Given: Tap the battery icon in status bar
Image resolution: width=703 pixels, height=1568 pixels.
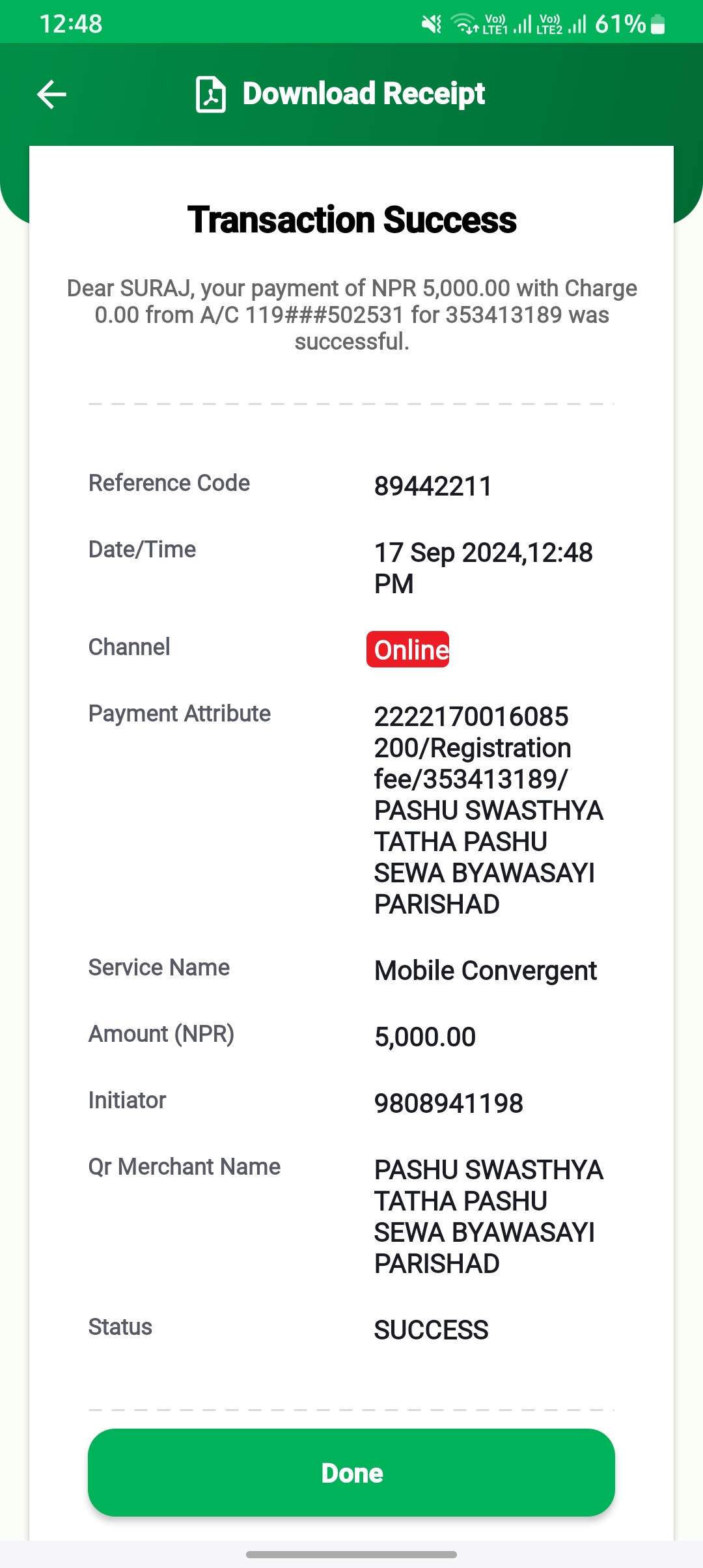Looking at the screenshot, I should tap(657, 25).
